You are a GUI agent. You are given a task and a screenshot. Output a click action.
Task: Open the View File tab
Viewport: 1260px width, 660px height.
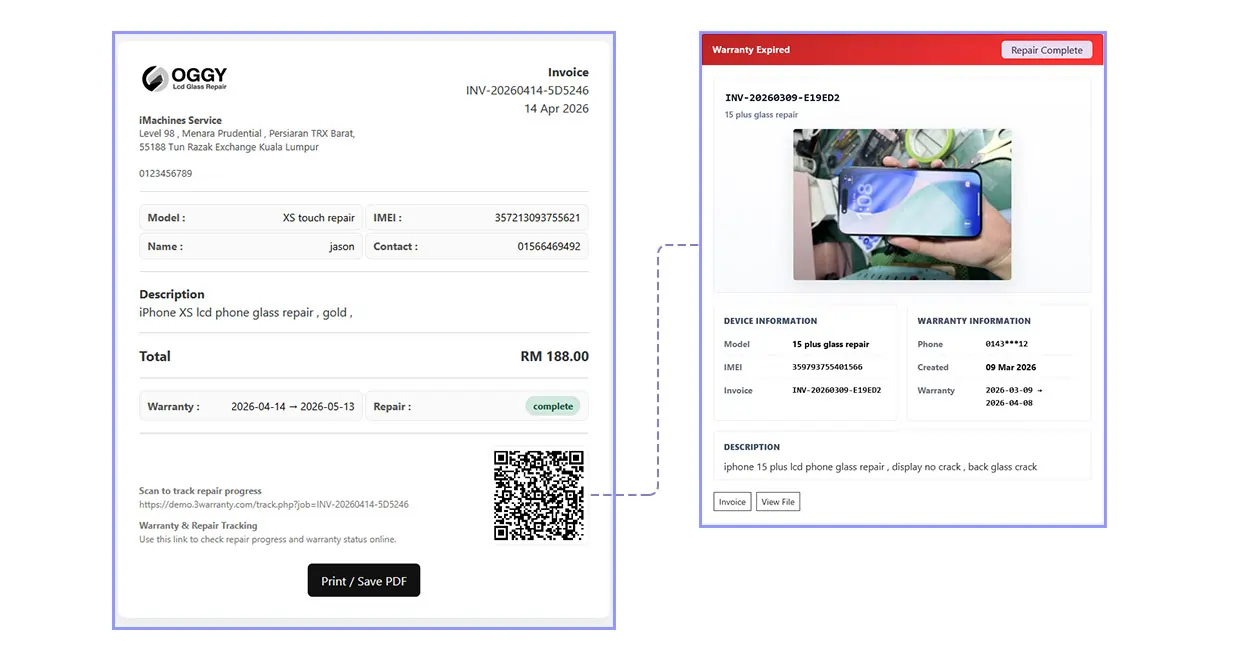pos(778,501)
